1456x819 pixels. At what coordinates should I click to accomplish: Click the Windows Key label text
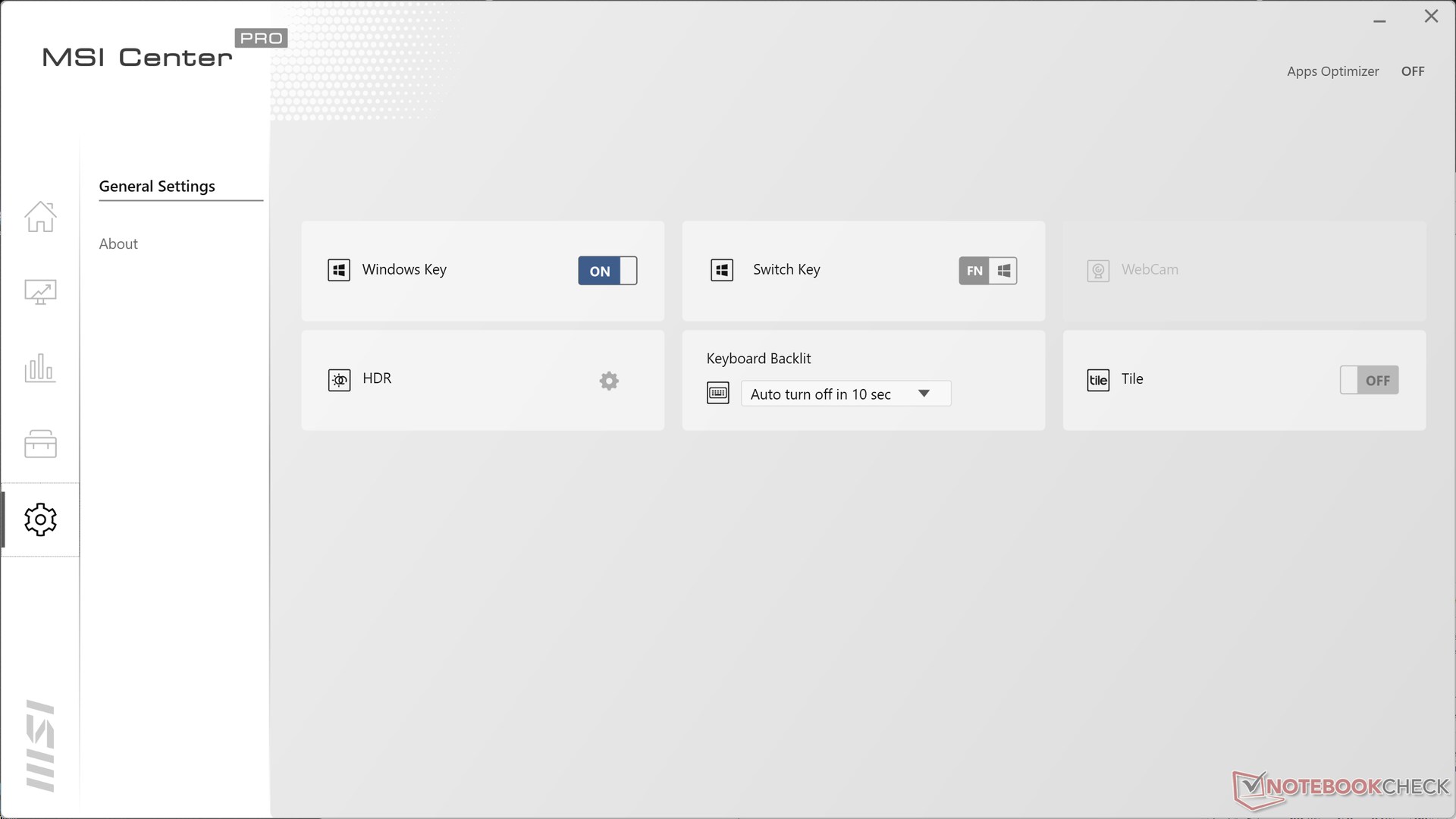404,270
